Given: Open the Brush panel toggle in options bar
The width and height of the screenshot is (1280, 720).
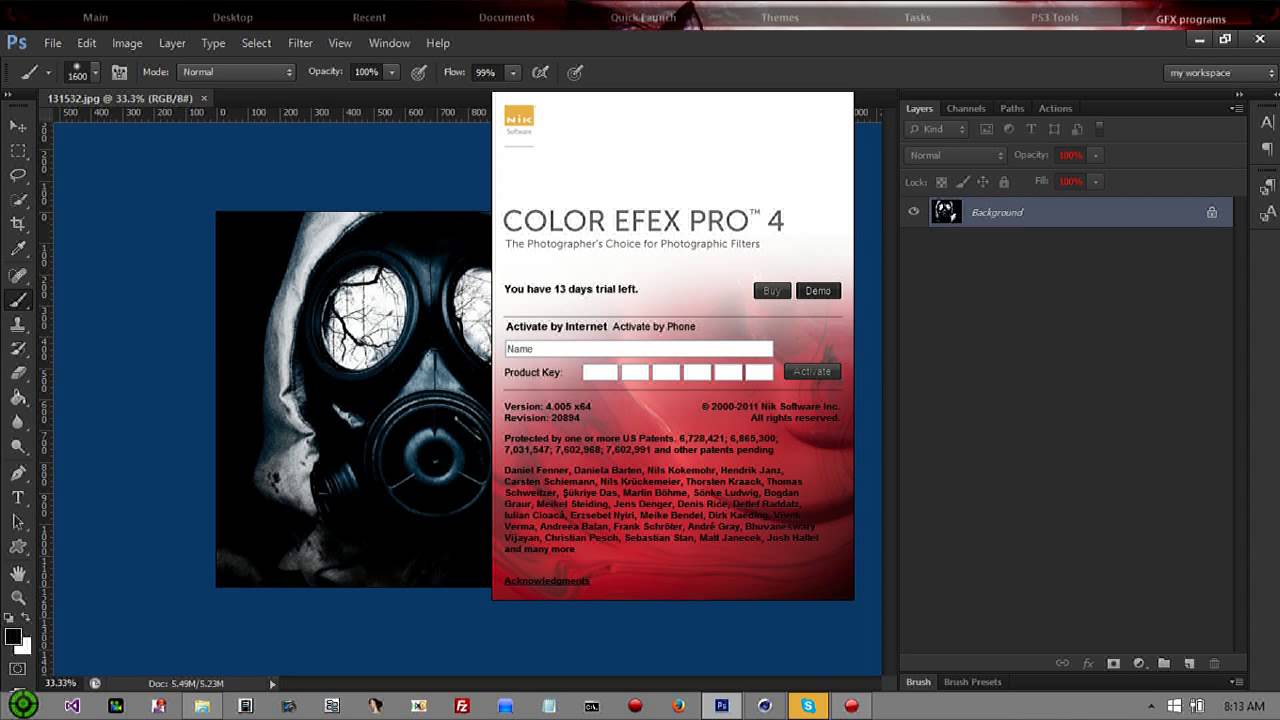Looking at the screenshot, I should click(x=119, y=72).
